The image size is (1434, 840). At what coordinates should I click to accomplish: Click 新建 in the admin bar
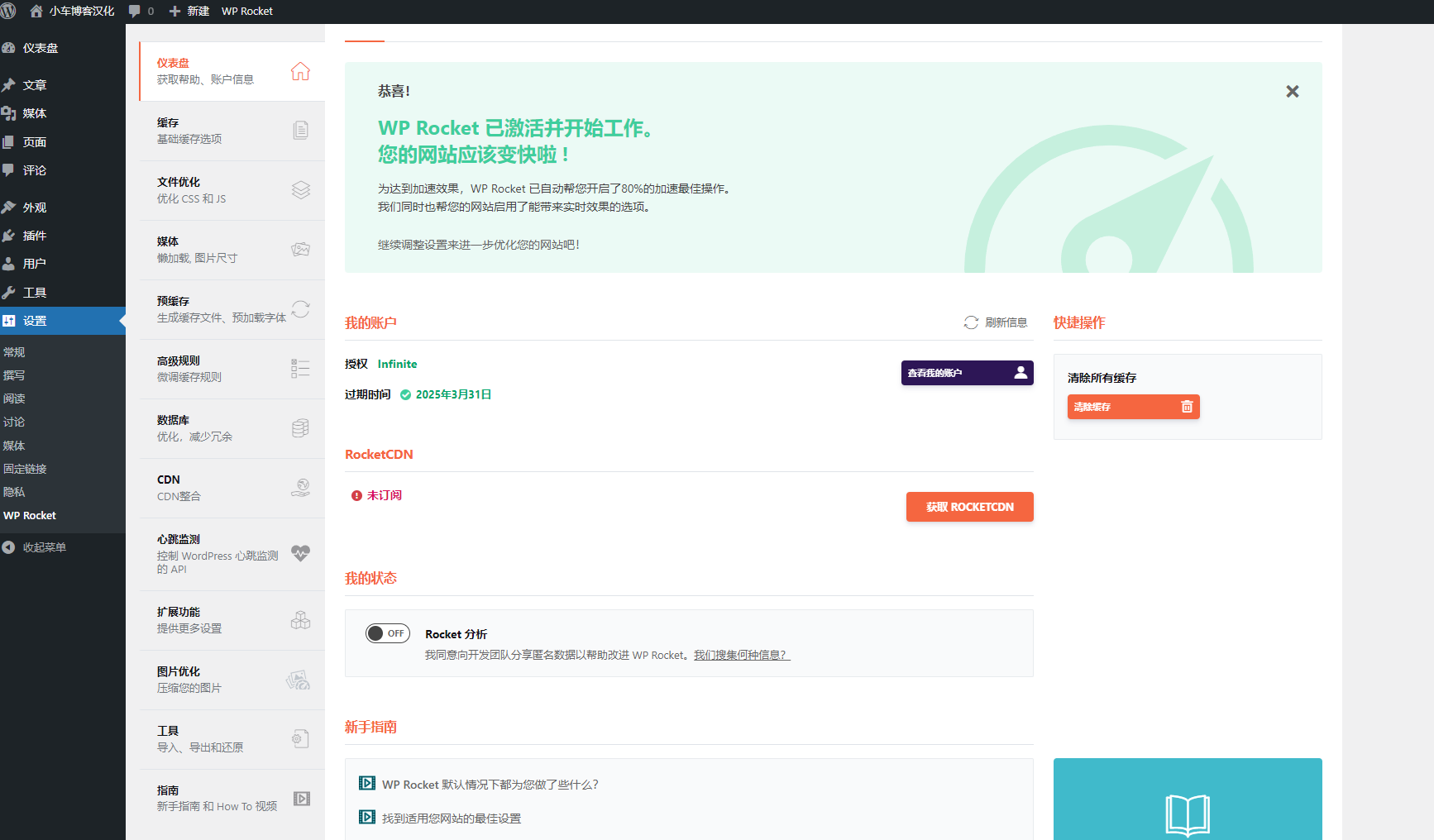(189, 11)
